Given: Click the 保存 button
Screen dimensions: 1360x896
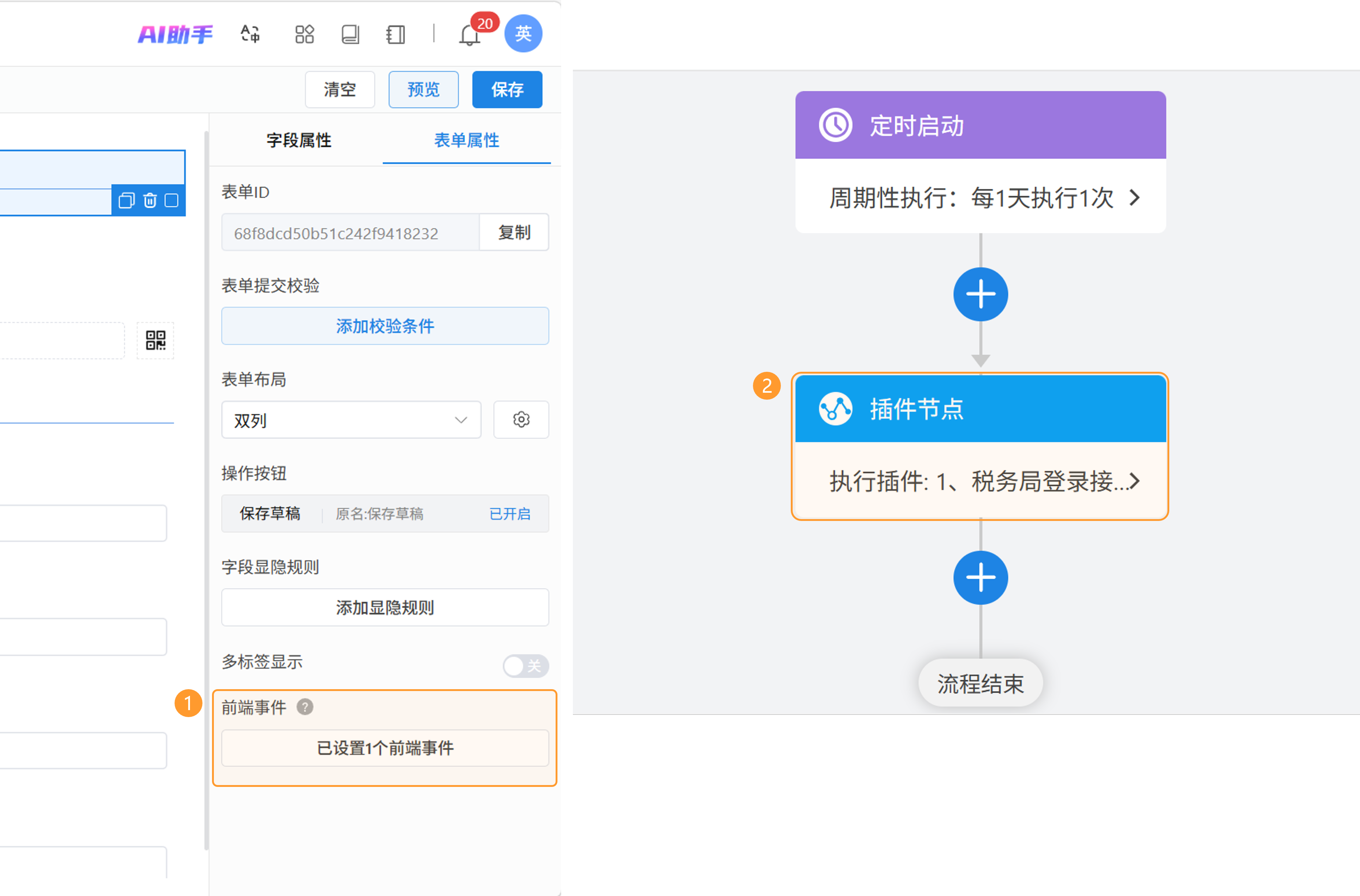Looking at the screenshot, I should tap(507, 90).
